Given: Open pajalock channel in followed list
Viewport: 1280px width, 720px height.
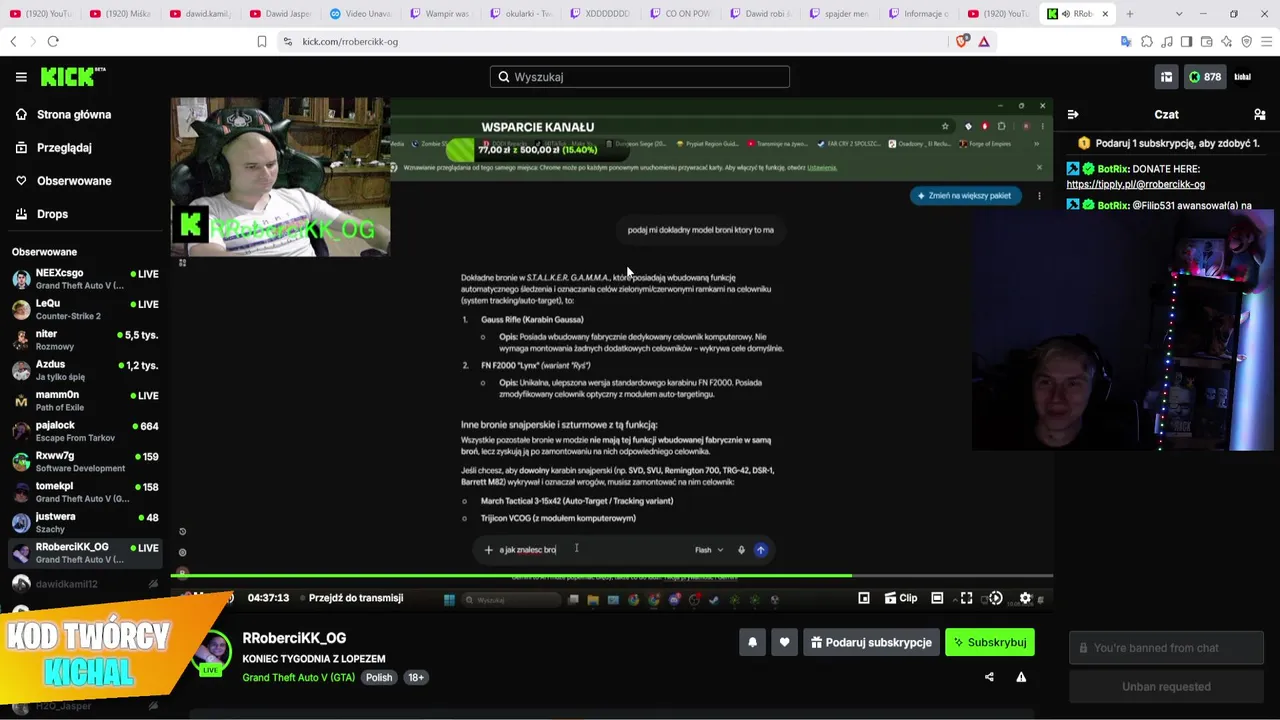Looking at the screenshot, I should click(85, 432).
